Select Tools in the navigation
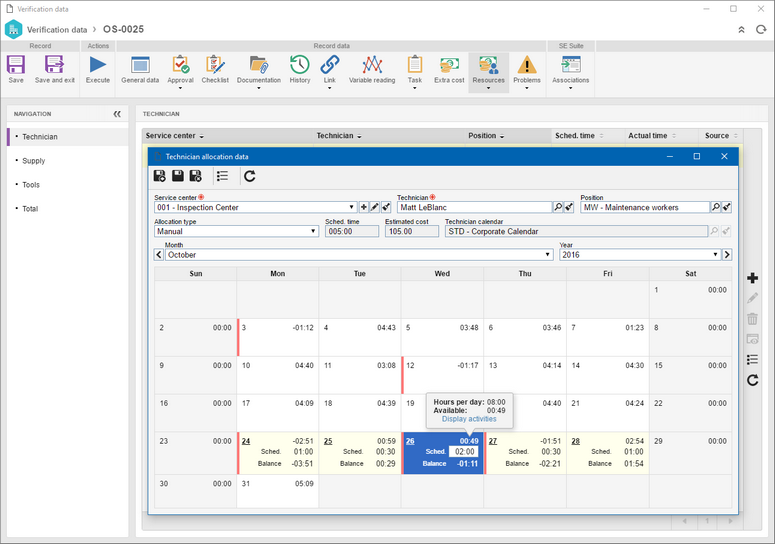Screen dimensions: 775x544 tap(67, 185)
